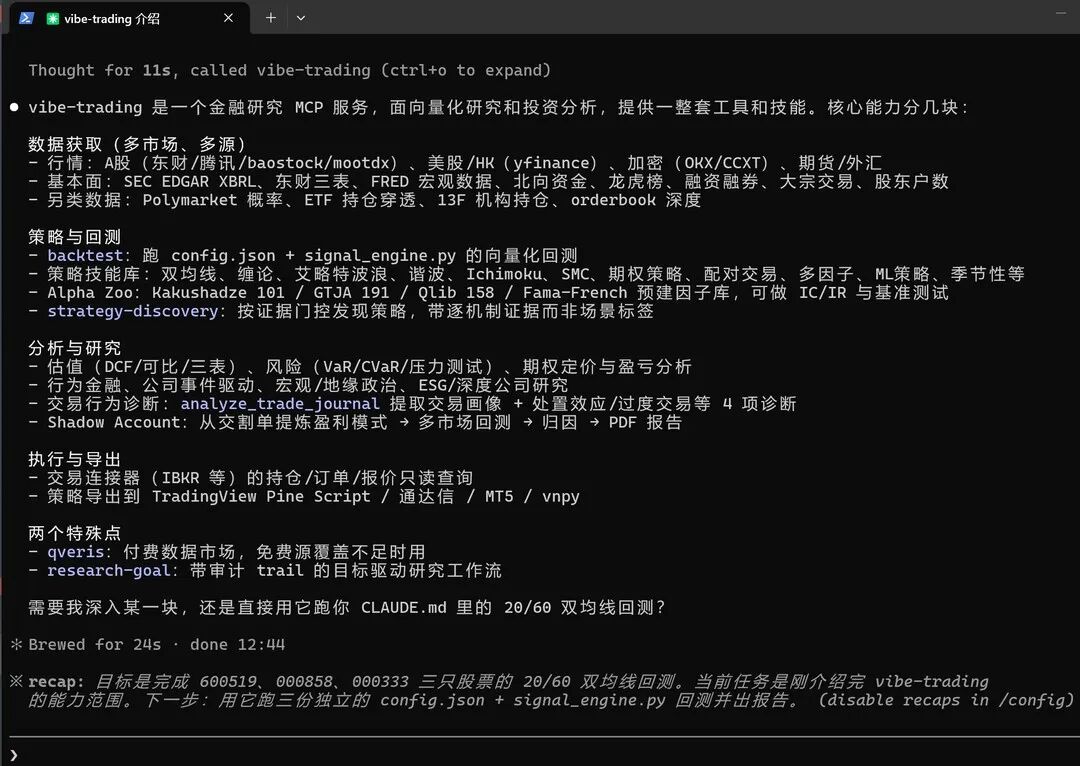Click the heading '两个特殊点'
The image size is (1080, 766).
(x=74, y=533)
